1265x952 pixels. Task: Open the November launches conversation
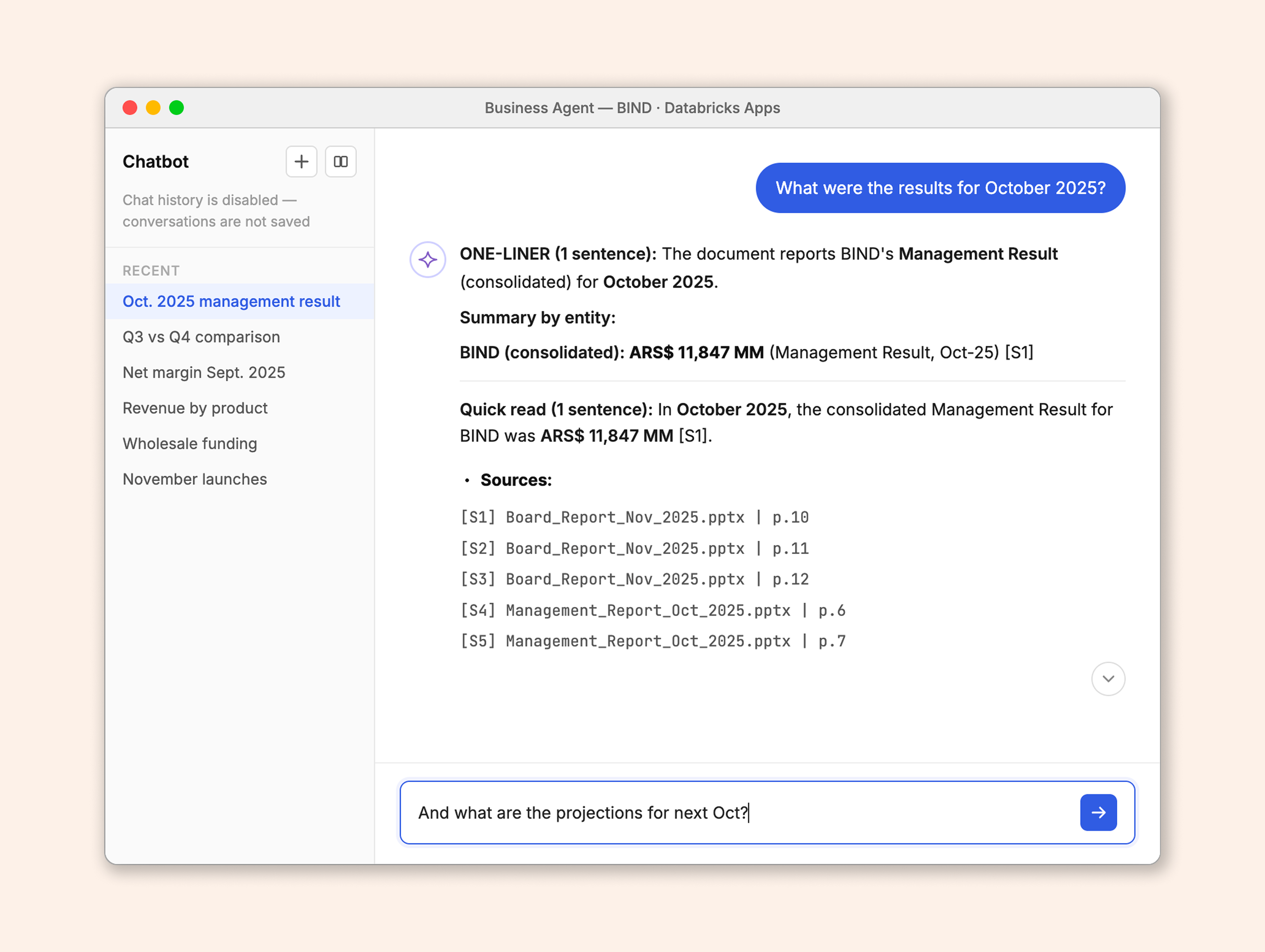point(194,479)
